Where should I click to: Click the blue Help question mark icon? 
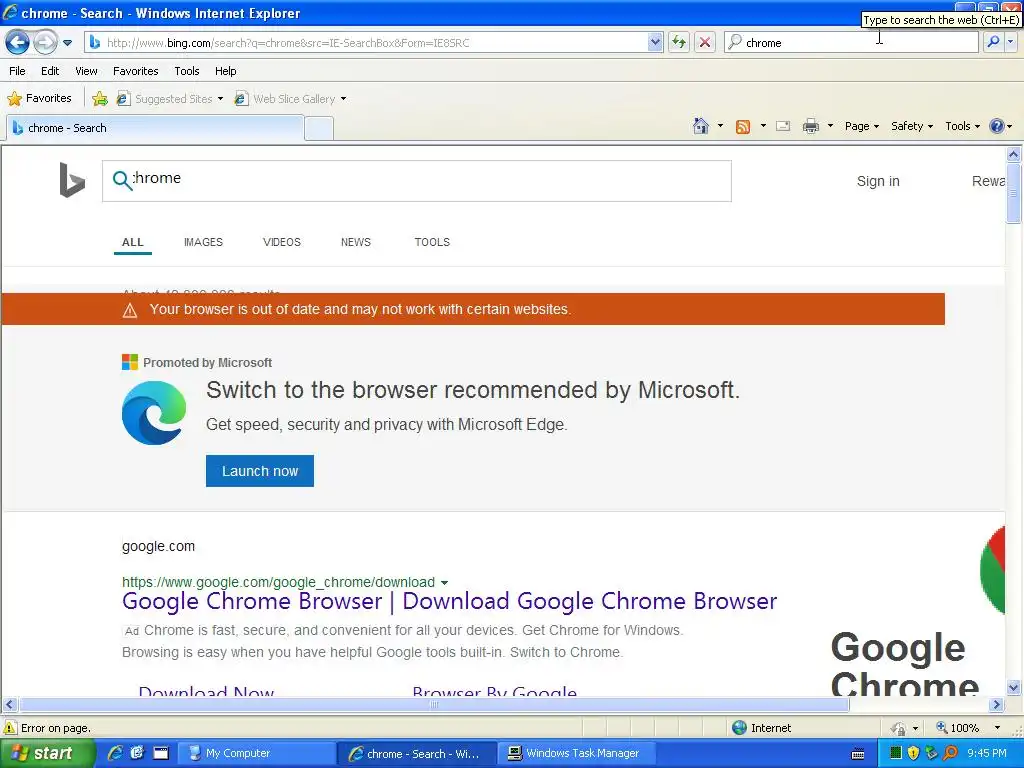coord(997,126)
